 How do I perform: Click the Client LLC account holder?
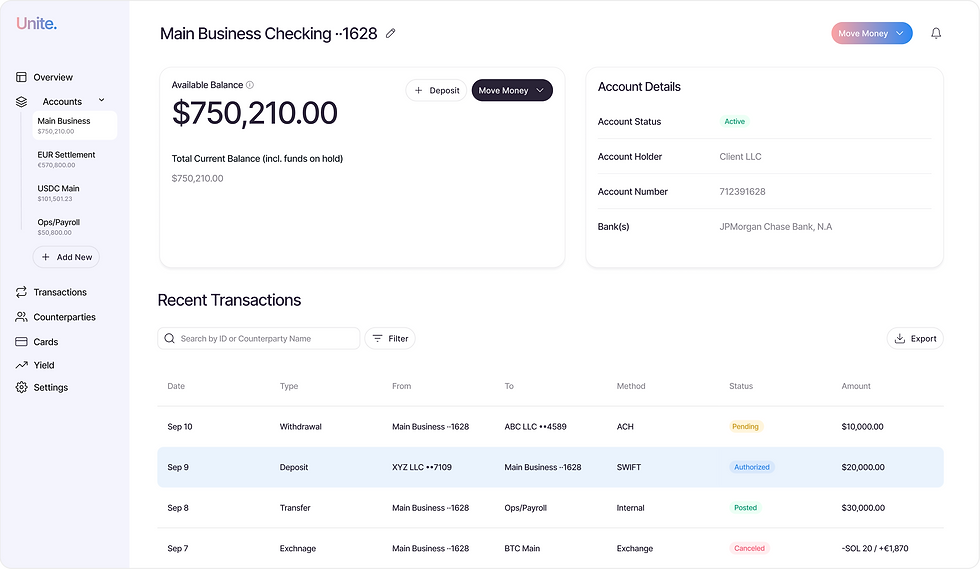(x=740, y=157)
